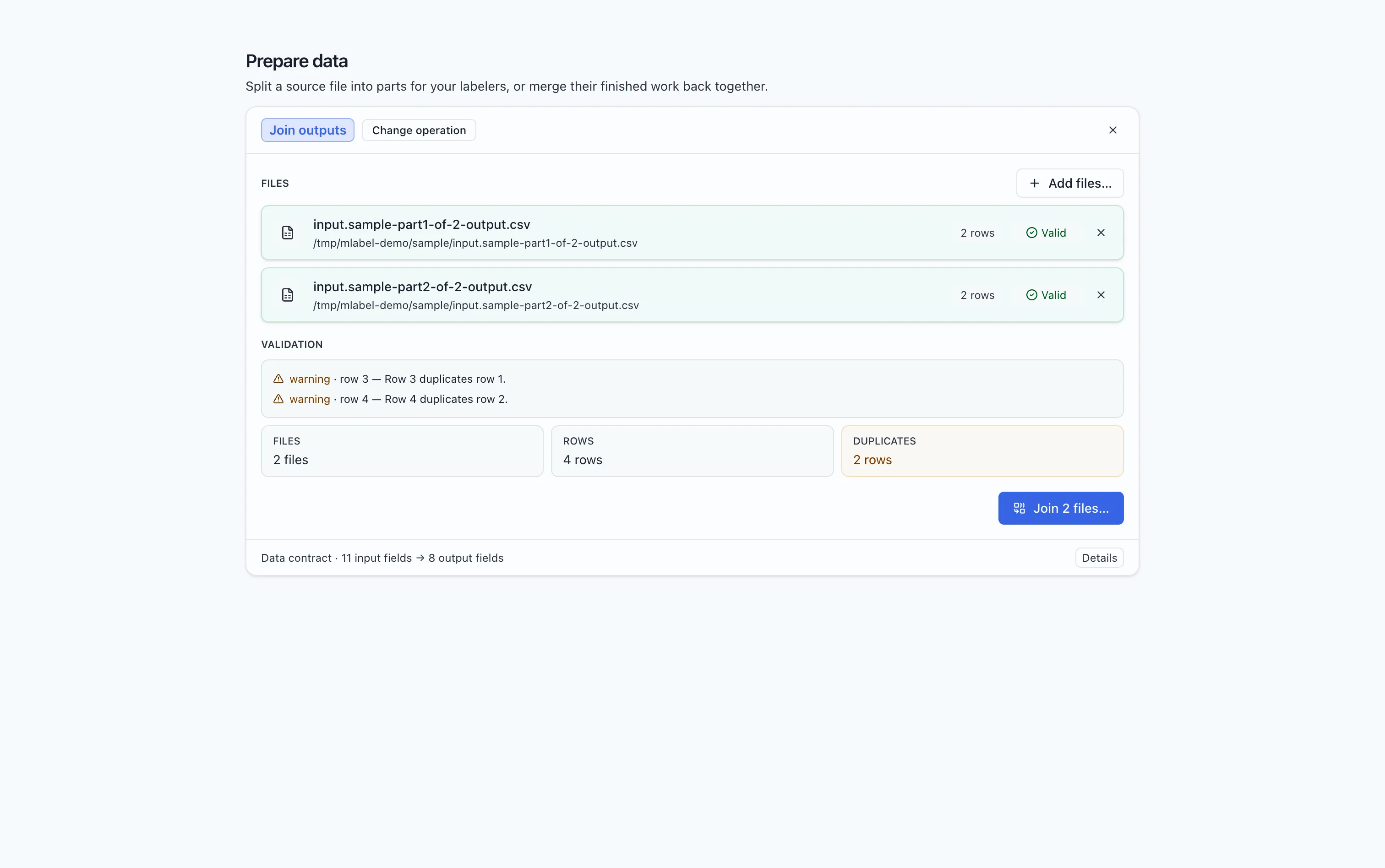The width and height of the screenshot is (1385, 868).
Task: Click the file name input.sample-part2-of-2-output.csv
Action: pos(423,287)
